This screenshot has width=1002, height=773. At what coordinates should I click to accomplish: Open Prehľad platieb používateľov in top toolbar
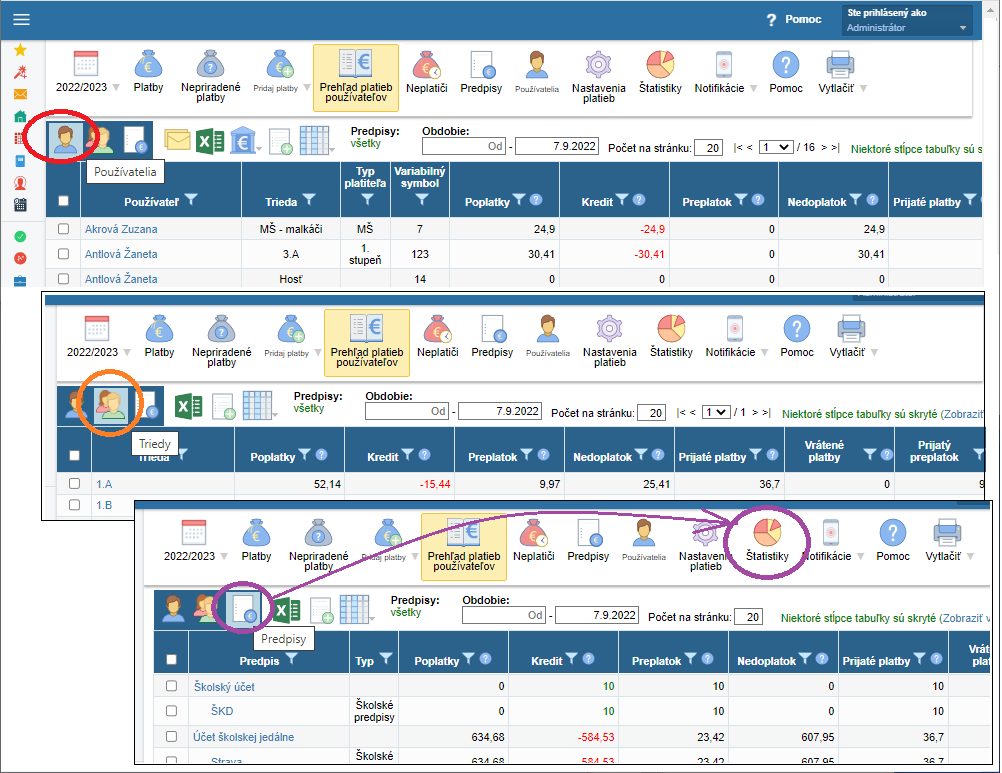tap(356, 77)
